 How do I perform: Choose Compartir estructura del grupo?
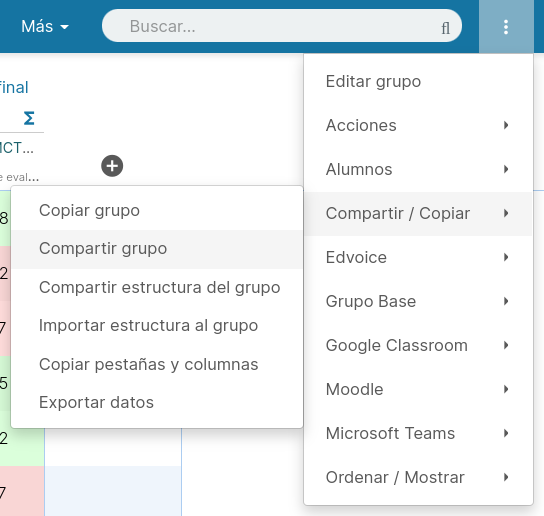point(157,288)
